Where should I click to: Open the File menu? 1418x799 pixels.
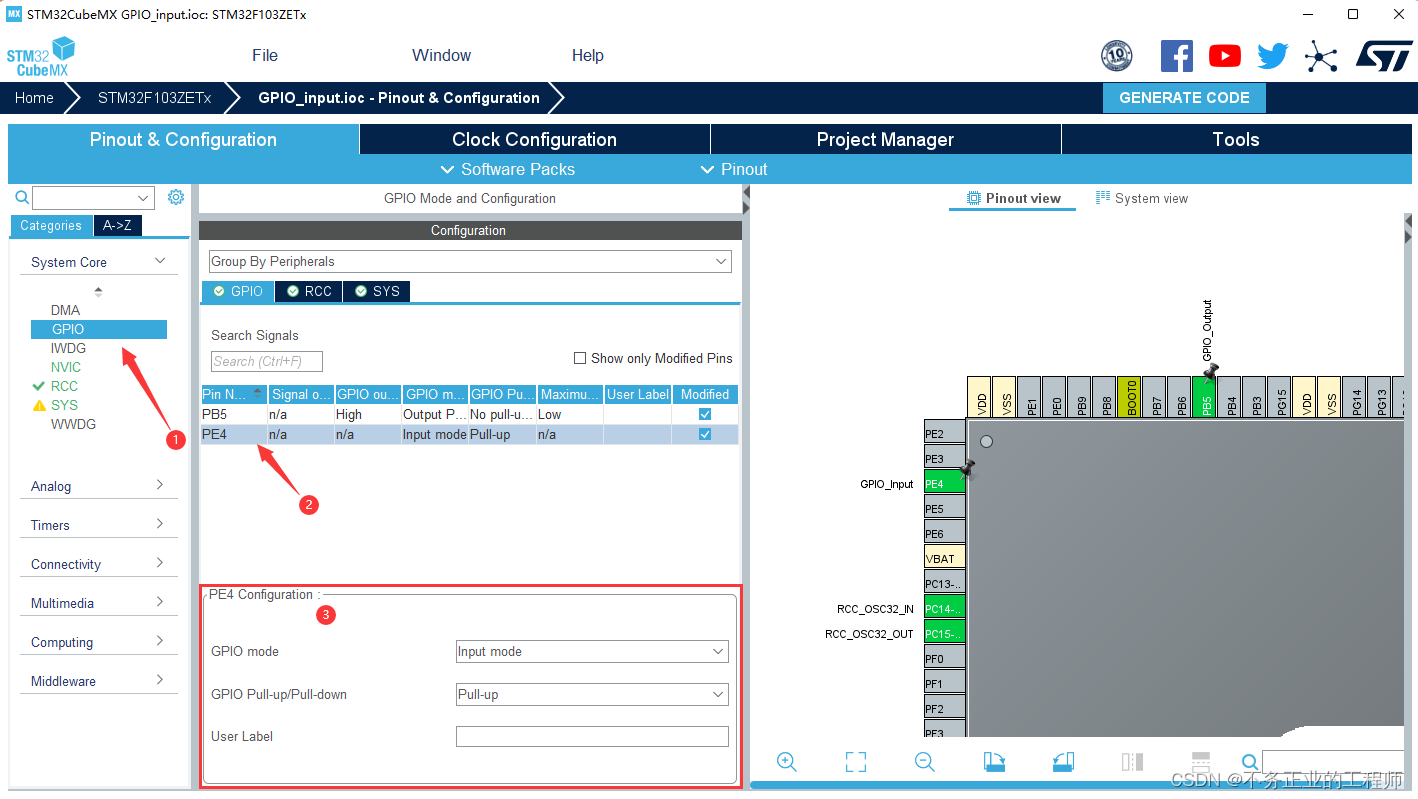(x=265, y=55)
